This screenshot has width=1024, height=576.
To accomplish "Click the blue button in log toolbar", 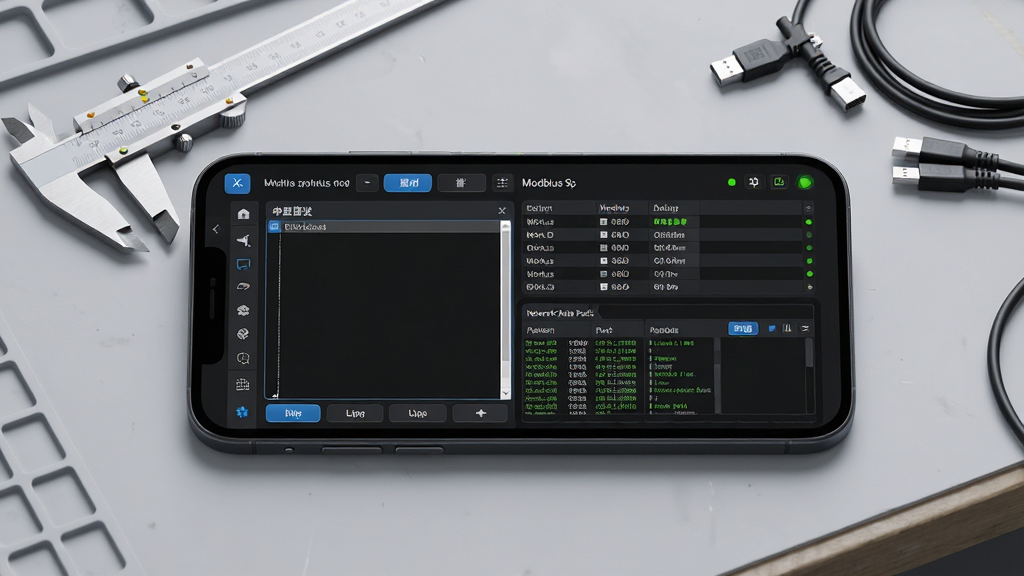I will tap(743, 328).
